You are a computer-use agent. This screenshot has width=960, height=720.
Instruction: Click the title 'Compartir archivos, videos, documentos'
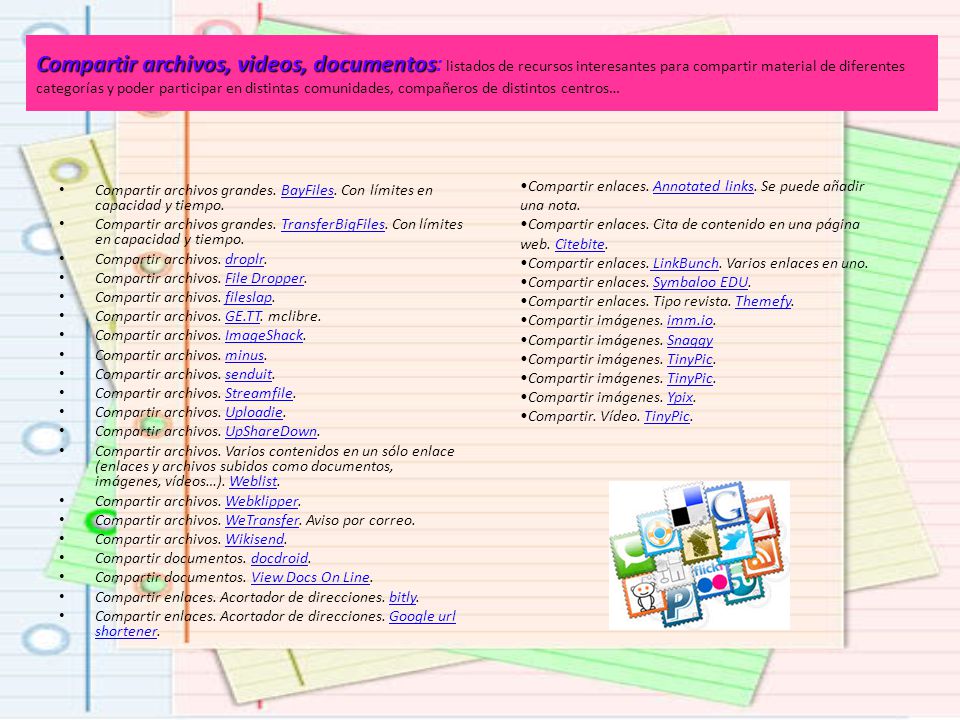238,64
